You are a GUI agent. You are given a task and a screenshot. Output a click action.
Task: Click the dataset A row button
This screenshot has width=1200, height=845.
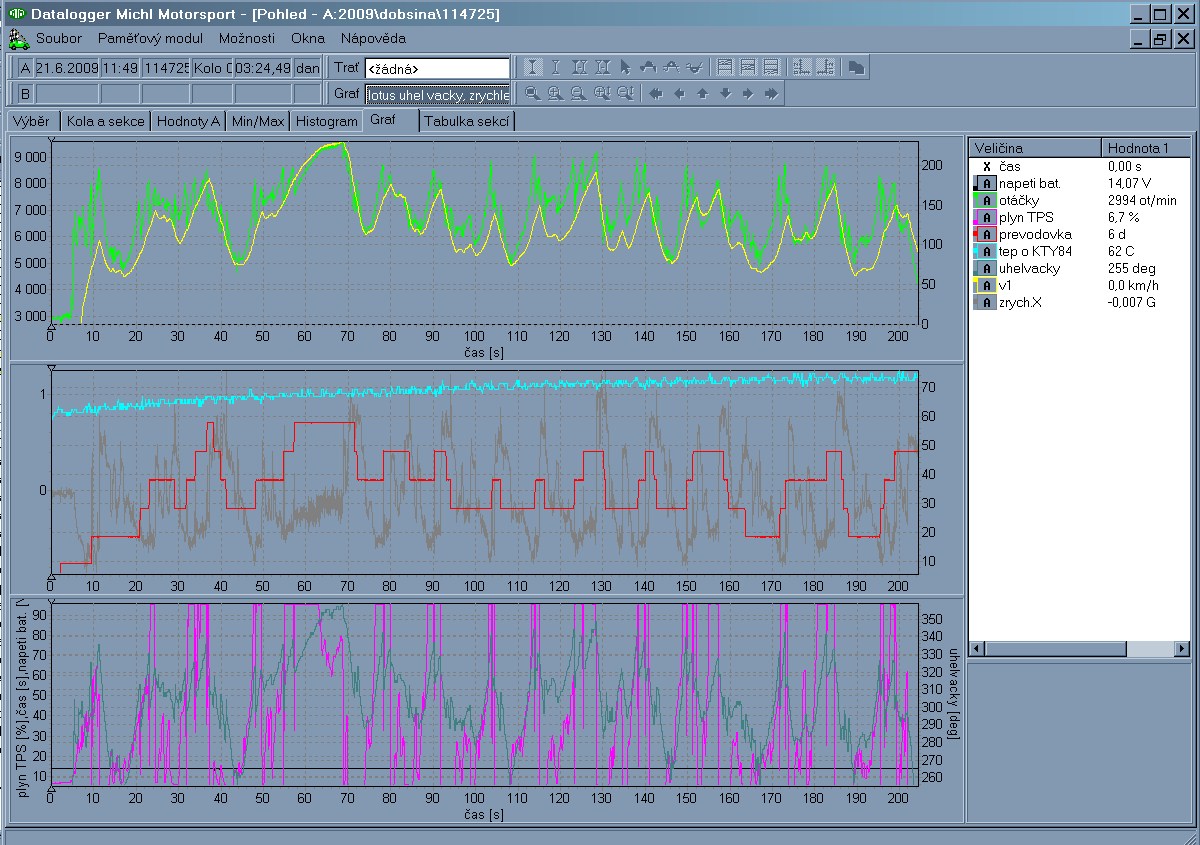coord(25,68)
